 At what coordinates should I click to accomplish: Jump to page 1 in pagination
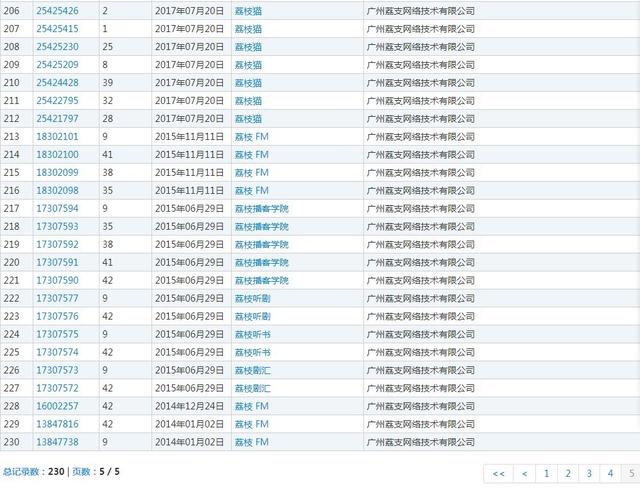pos(547,473)
